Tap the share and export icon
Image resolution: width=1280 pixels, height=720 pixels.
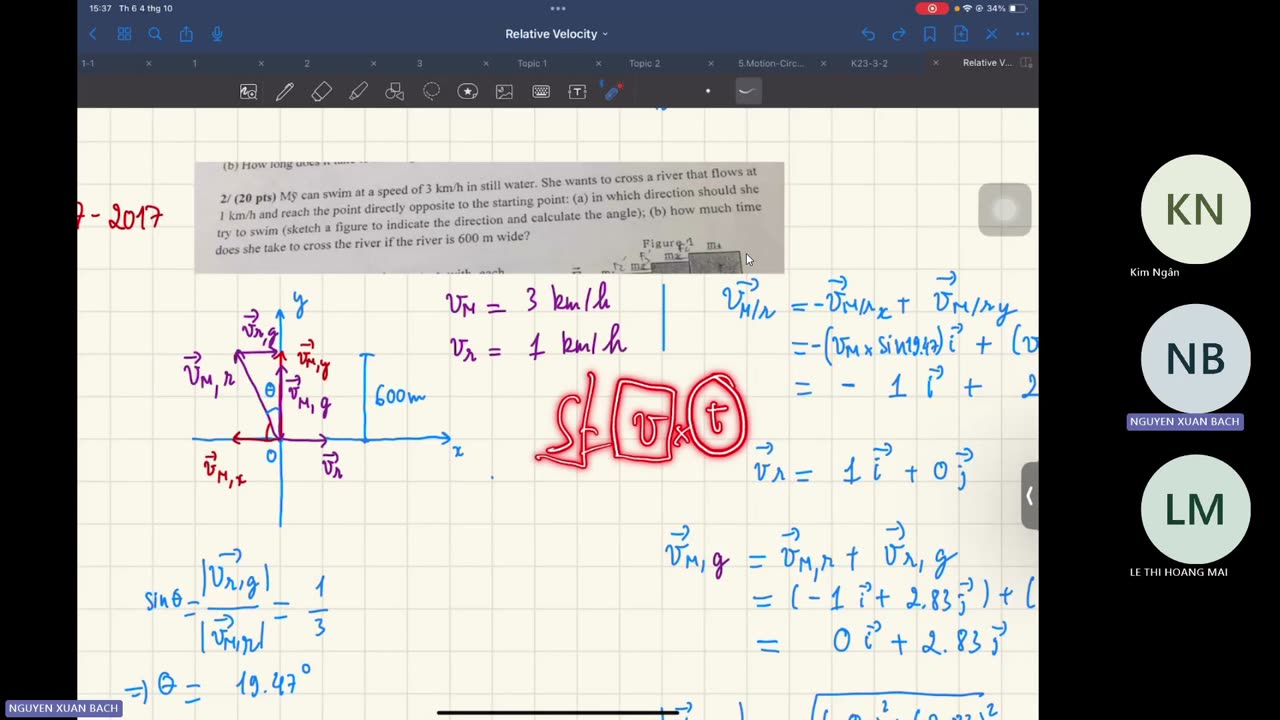186,34
